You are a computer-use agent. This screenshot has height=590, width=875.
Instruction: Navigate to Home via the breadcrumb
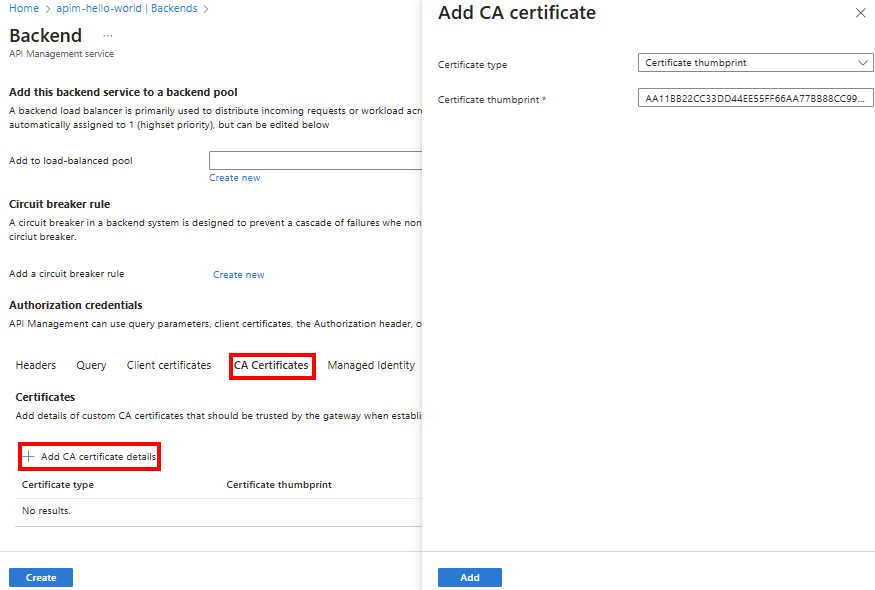click(23, 8)
